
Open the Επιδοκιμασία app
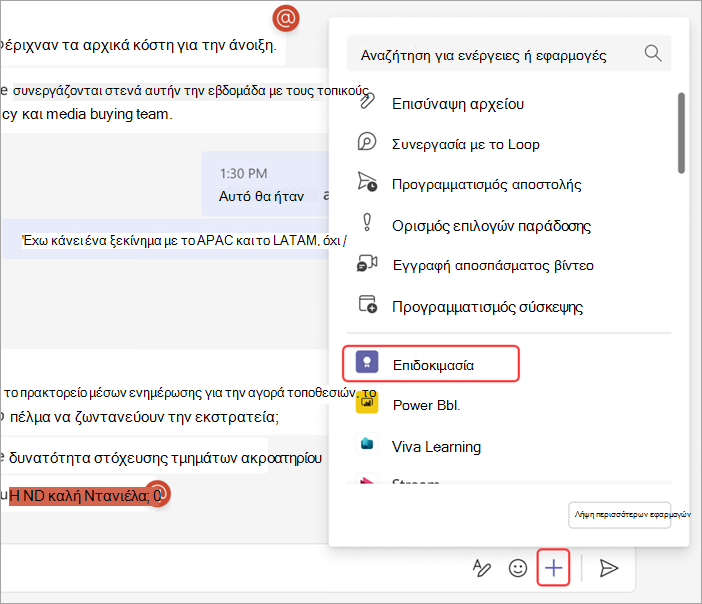(x=431, y=364)
